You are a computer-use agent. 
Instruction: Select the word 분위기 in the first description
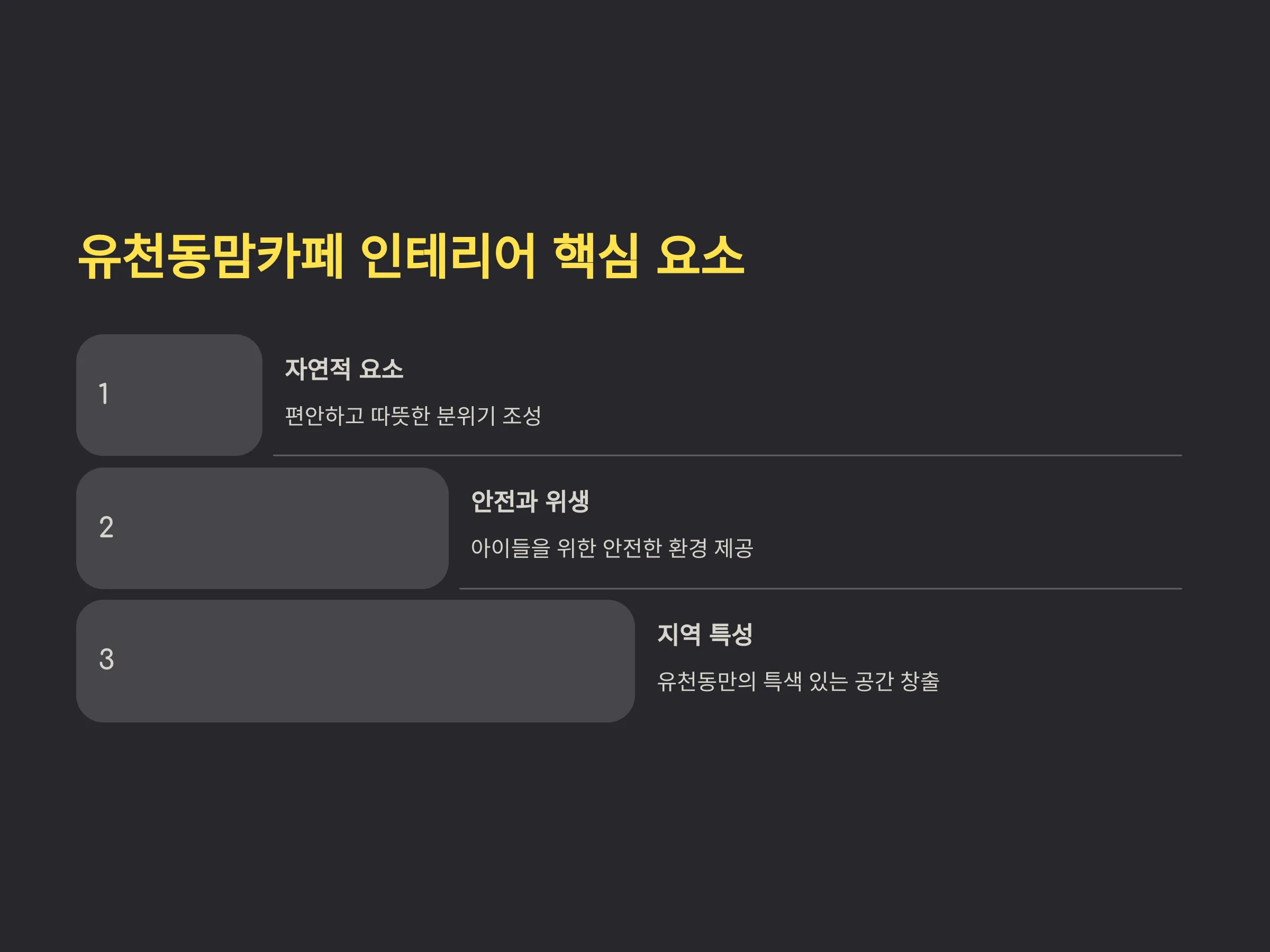pos(466,416)
